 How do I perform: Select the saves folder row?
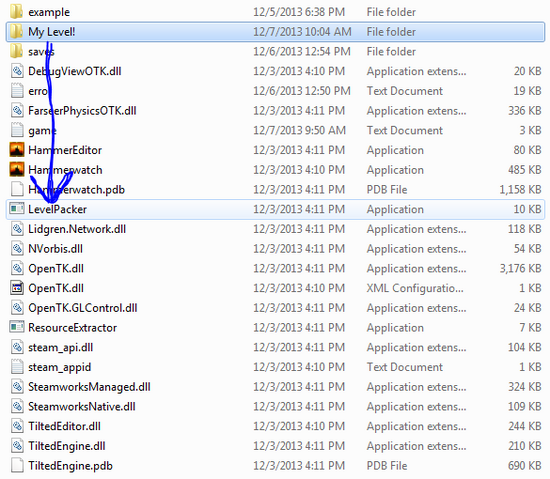[x=275, y=52]
